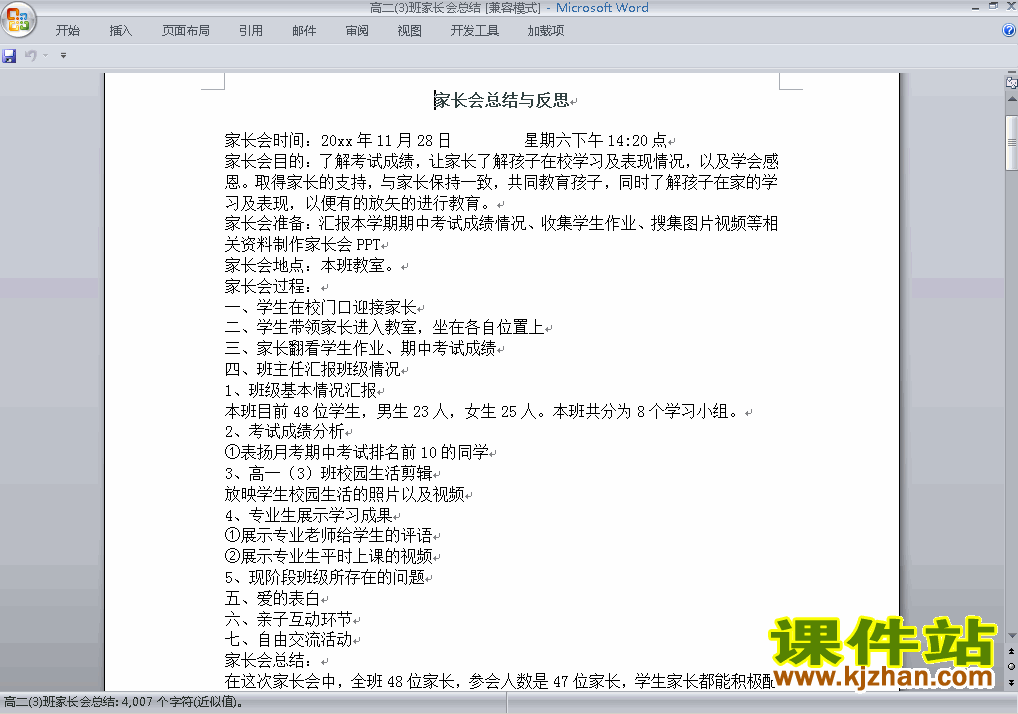Click the line 四、班主任汇报班级情况
The height and width of the screenshot is (714, 1018).
312,369
